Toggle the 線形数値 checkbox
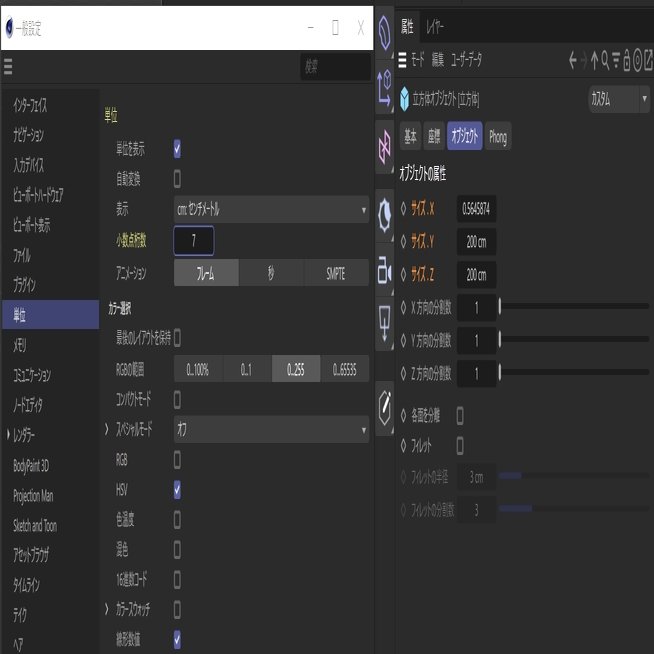 [x=177, y=639]
